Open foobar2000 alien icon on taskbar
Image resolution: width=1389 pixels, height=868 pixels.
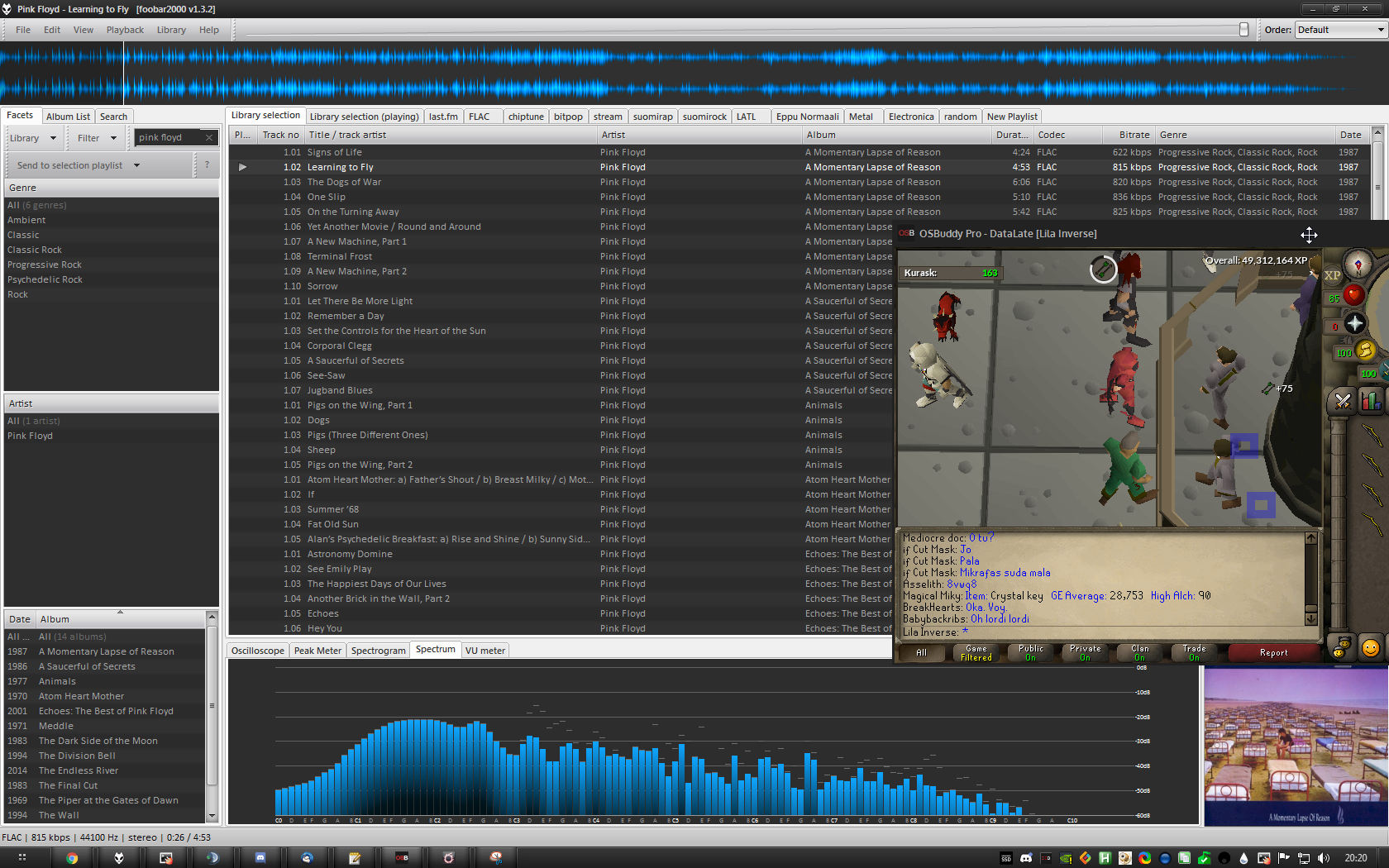tap(119, 858)
